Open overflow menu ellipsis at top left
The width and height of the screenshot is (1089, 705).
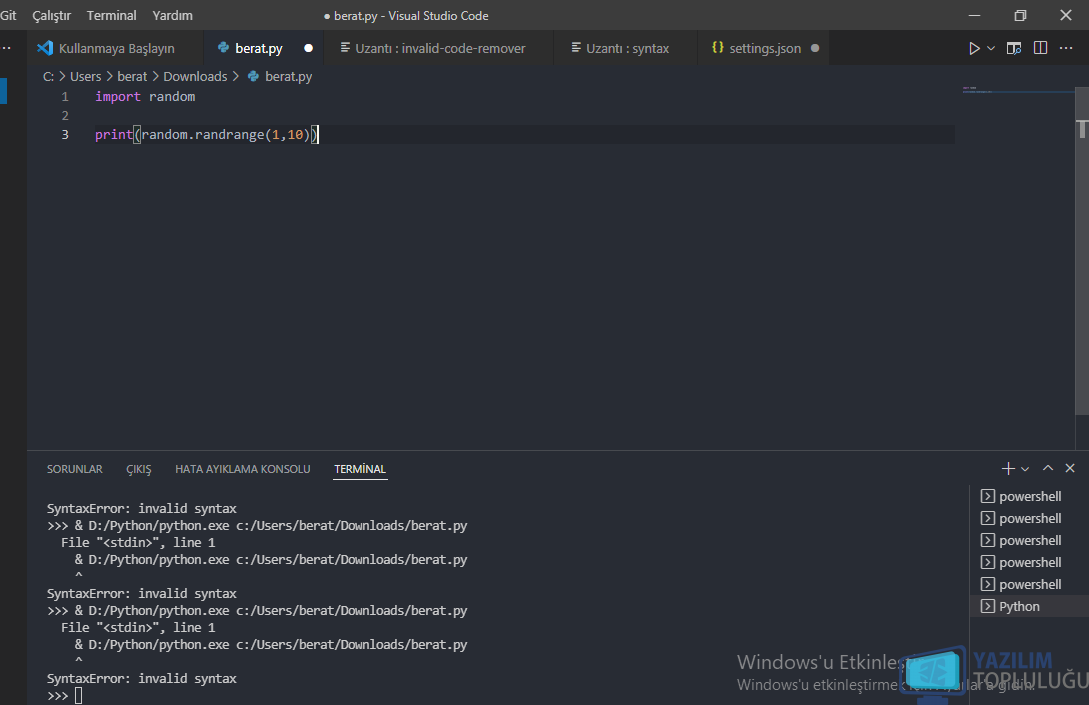(6, 48)
